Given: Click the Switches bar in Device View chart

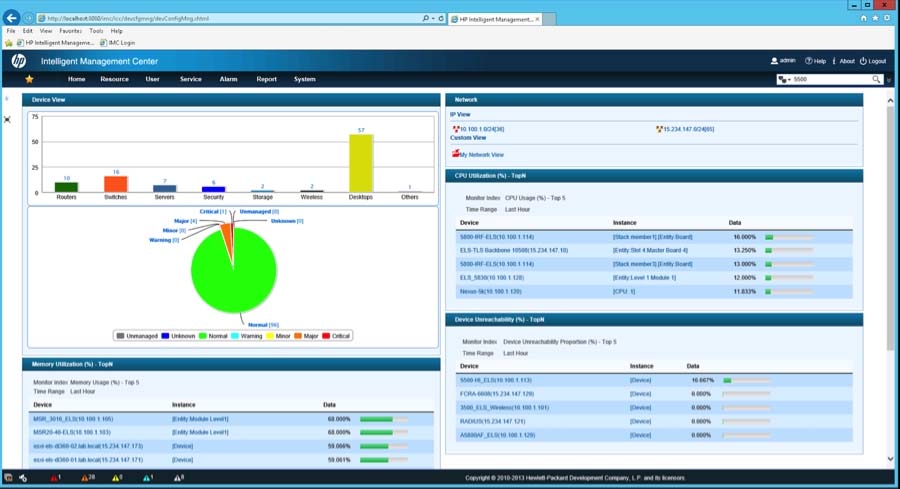Looking at the screenshot, I should [116, 184].
